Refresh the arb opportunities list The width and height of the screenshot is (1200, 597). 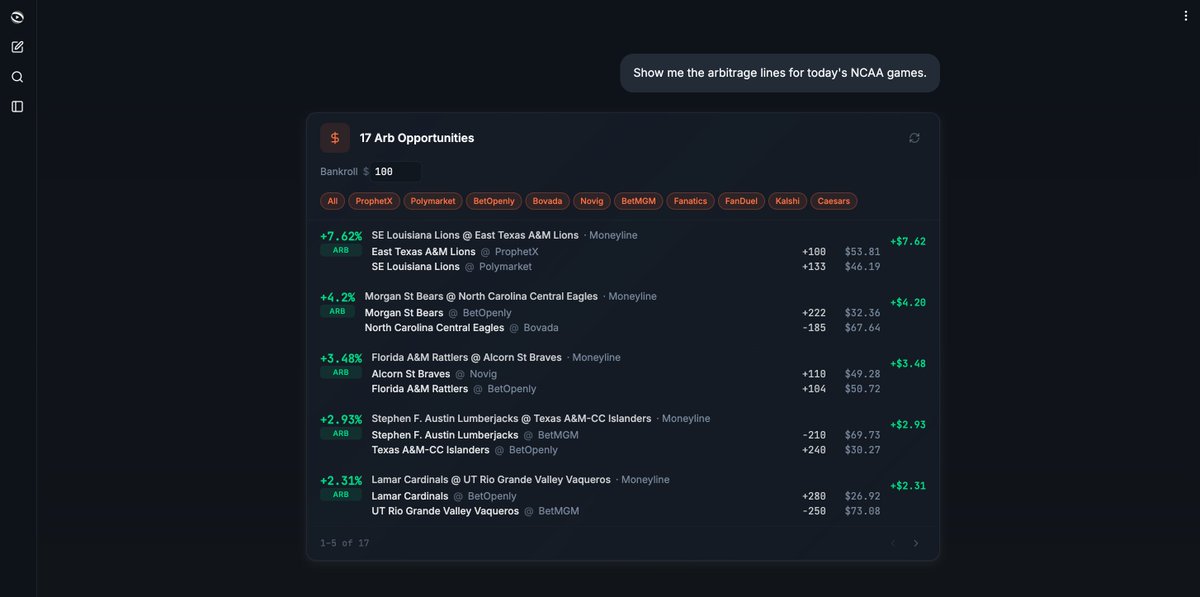click(914, 138)
